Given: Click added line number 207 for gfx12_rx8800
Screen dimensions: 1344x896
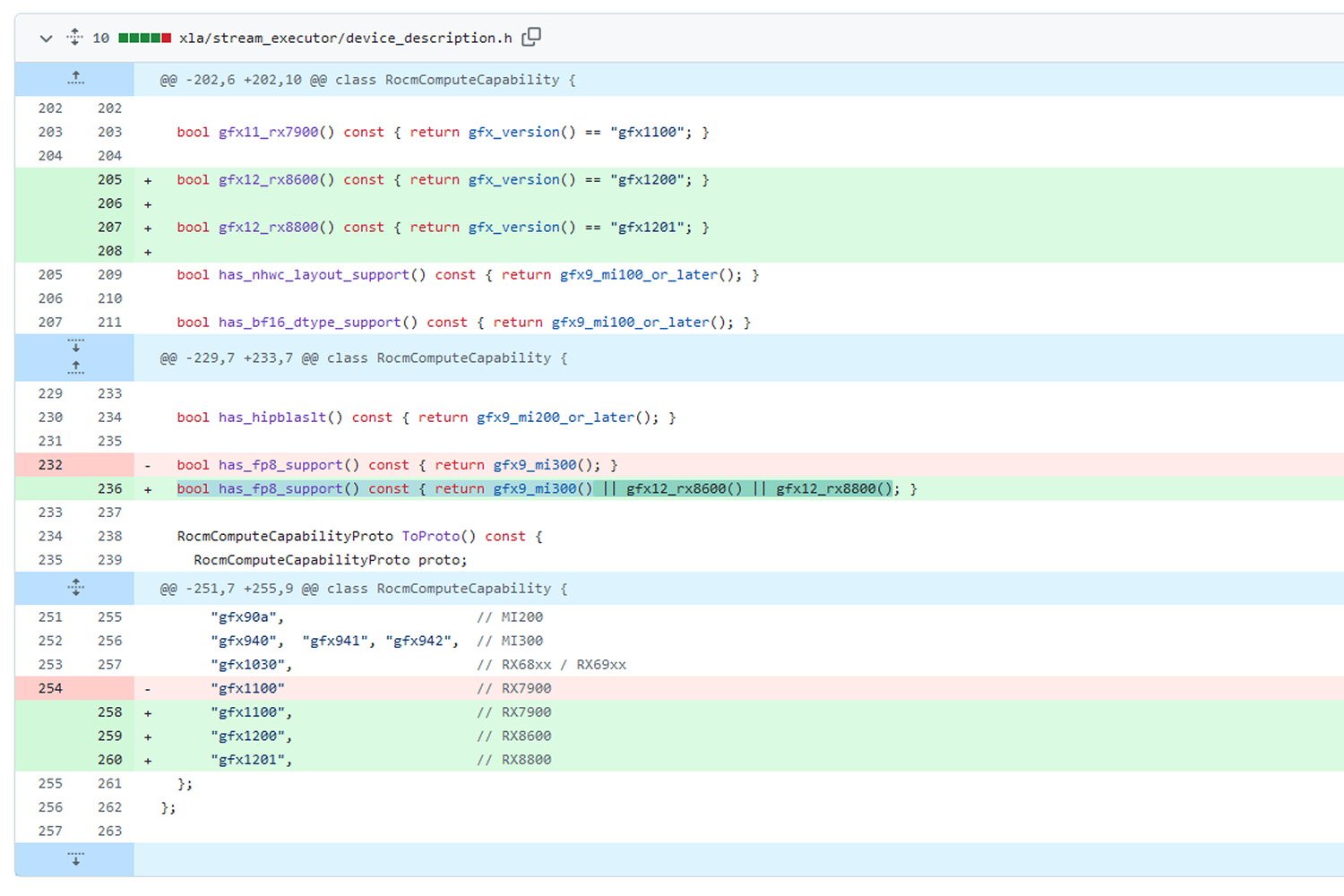Looking at the screenshot, I should click(x=109, y=228).
